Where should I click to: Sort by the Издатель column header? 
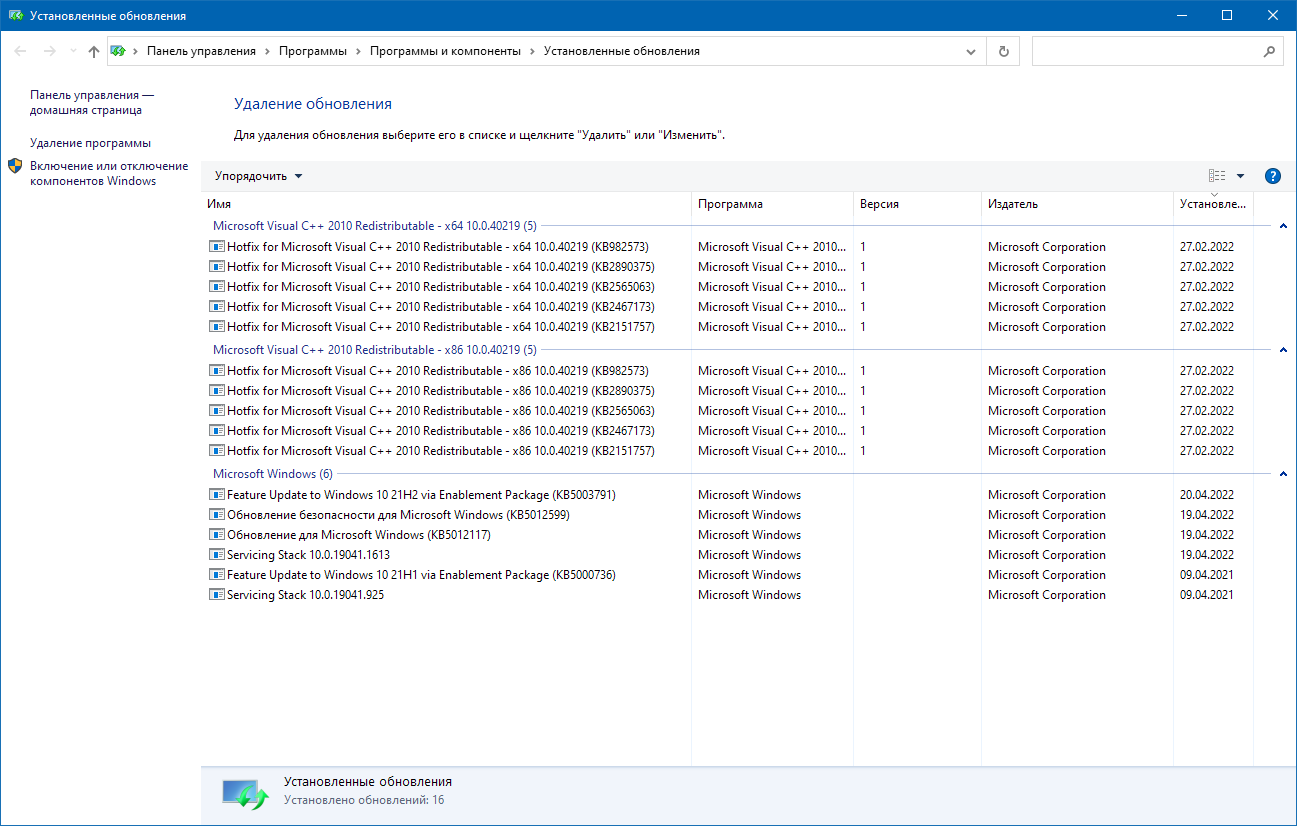coord(1077,204)
